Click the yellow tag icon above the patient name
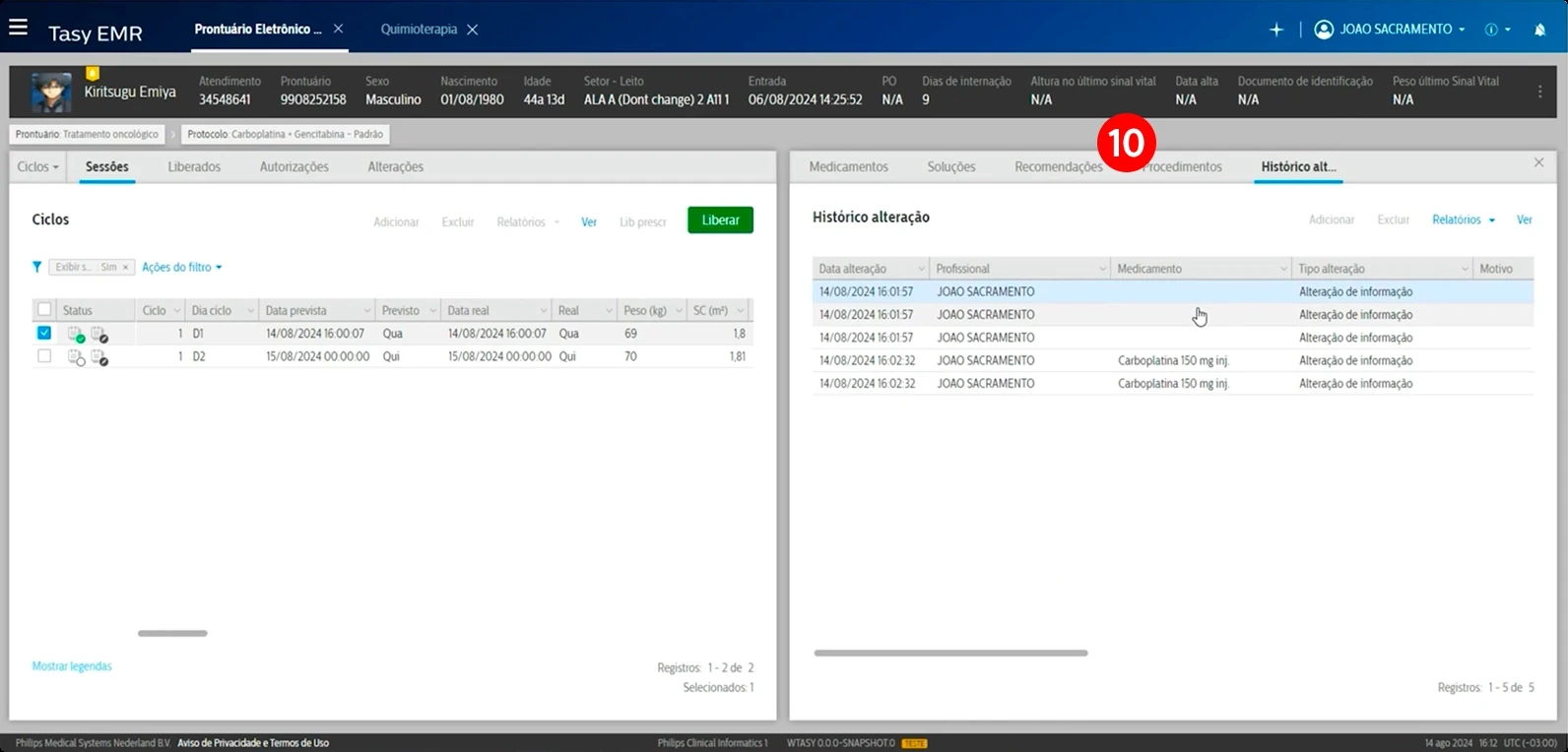The width and height of the screenshot is (1568, 752). tap(92, 73)
